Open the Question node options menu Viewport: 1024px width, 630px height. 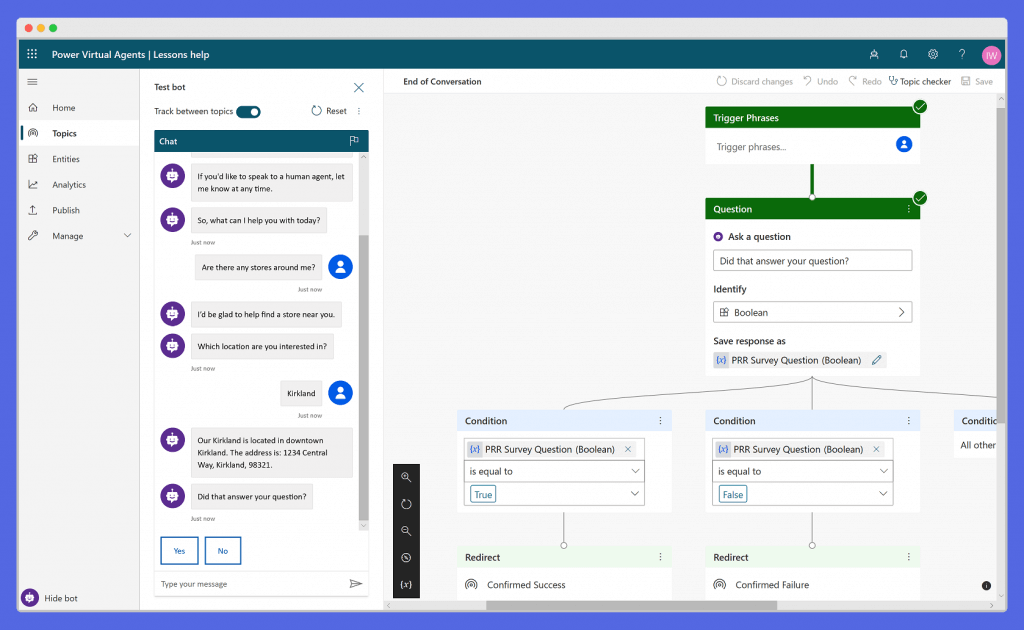coord(908,209)
